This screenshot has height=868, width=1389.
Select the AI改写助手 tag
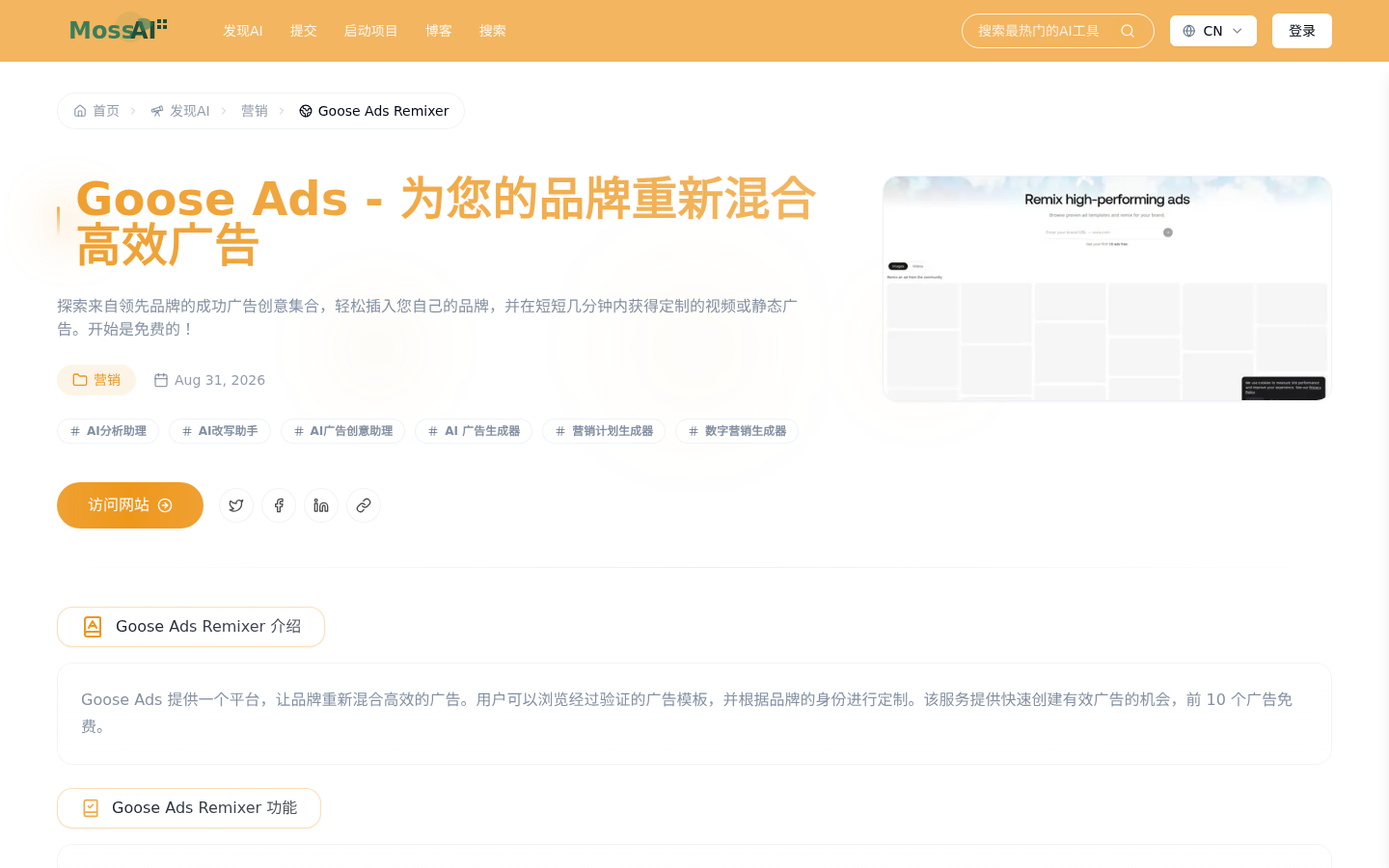point(220,431)
